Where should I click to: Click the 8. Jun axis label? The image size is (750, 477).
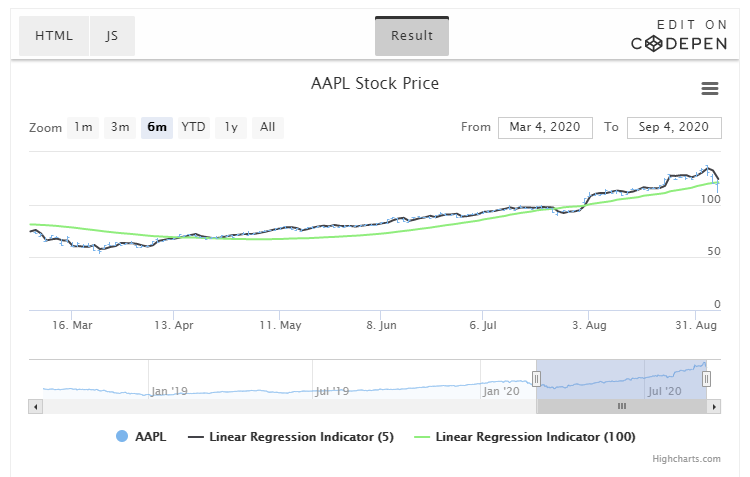pyautogui.click(x=381, y=325)
